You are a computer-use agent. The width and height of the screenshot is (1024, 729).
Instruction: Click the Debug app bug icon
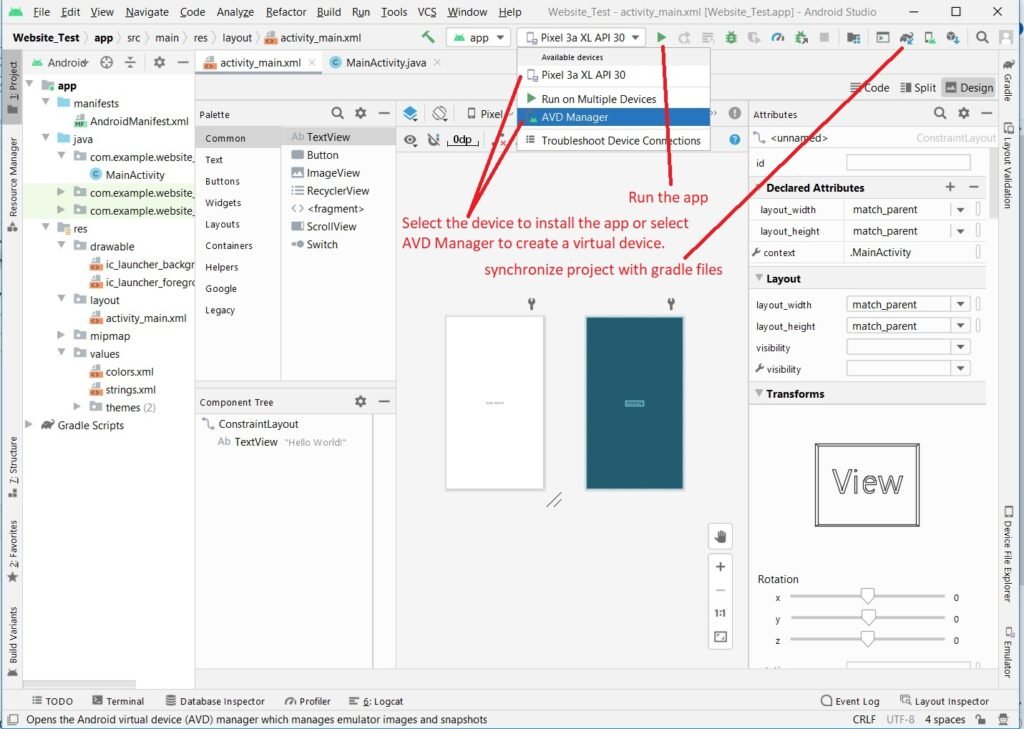coord(731,37)
